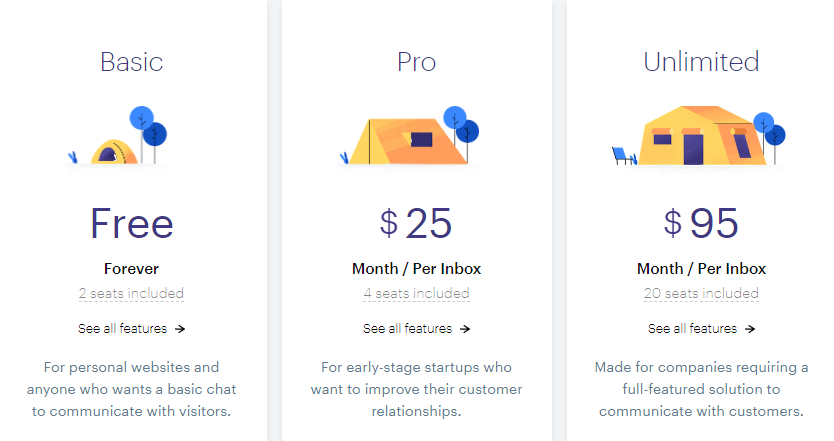Click the arrow icon beside Unlimited's See all features
The height and width of the screenshot is (441, 834).
pos(750,329)
